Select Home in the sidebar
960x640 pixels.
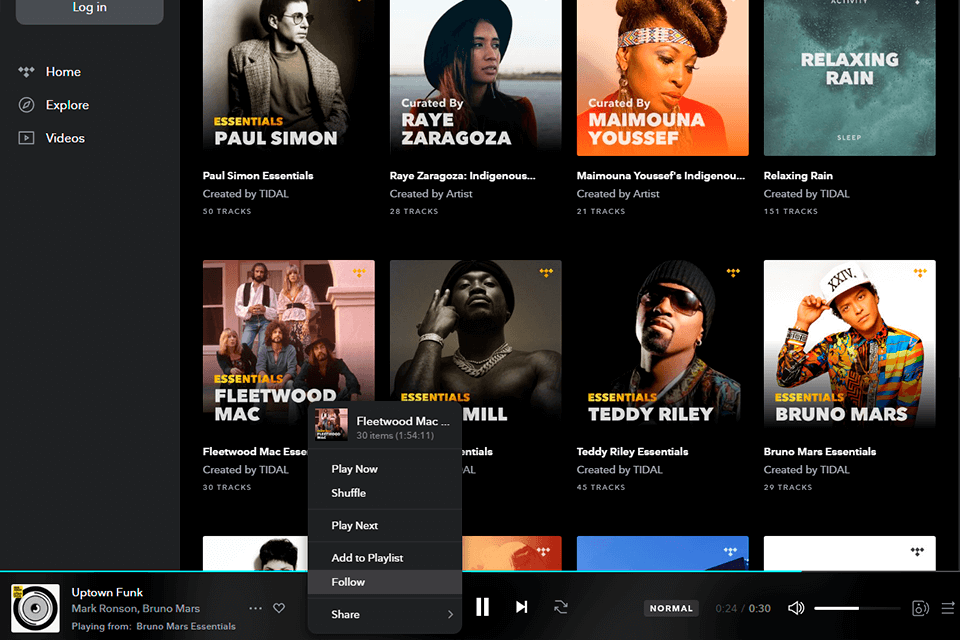click(63, 71)
